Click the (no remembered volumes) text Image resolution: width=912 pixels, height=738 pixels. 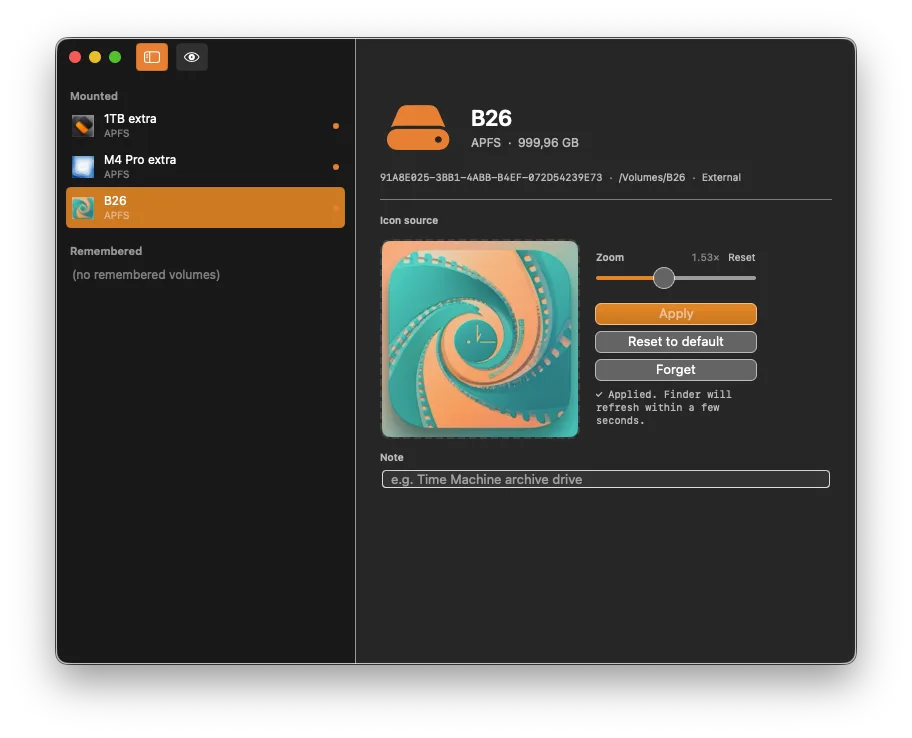[146, 274]
